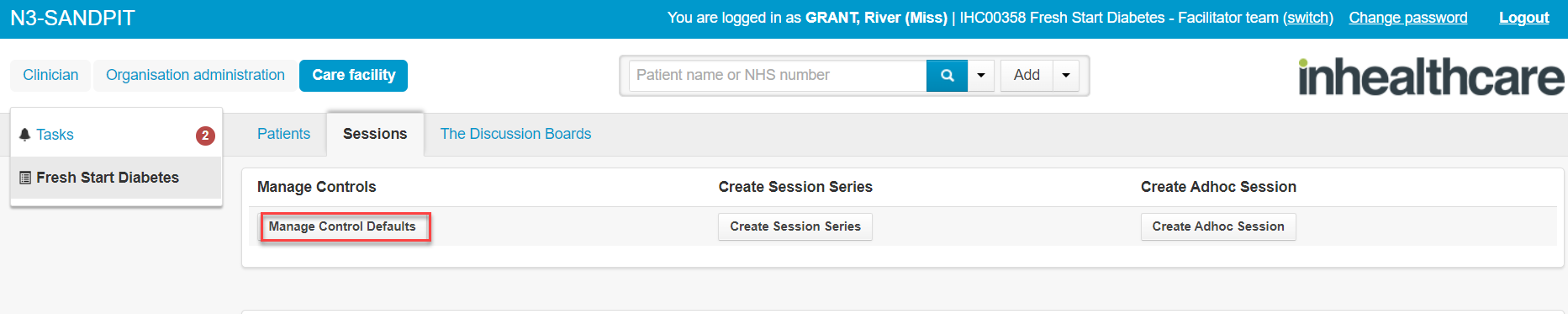
Task: Select the Care facility section
Action: pyautogui.click(x=354, y=75)
